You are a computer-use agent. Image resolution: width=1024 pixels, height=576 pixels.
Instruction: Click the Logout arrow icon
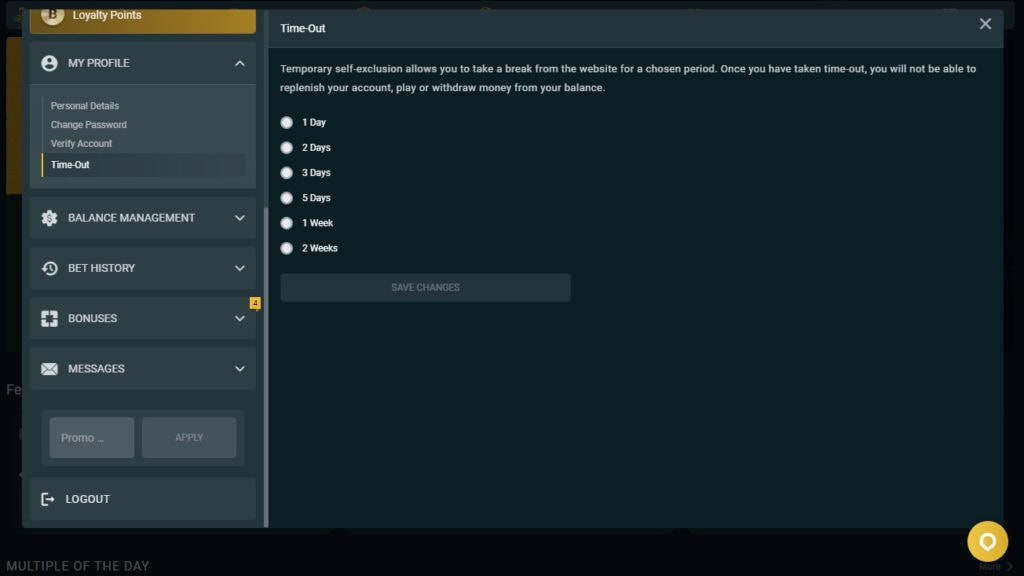(x=48, y=499)
